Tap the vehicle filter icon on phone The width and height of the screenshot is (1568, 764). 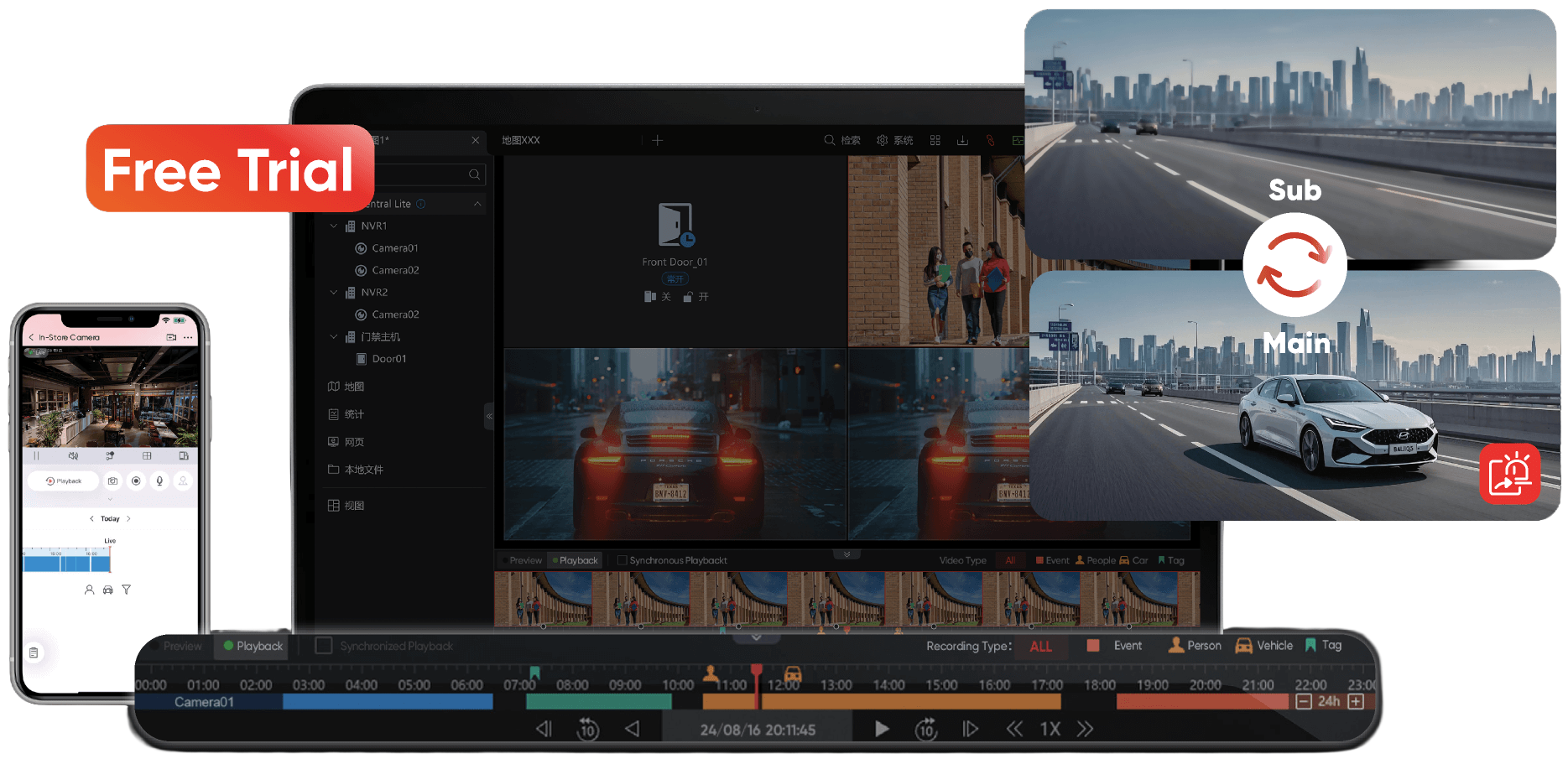[107, 590]
